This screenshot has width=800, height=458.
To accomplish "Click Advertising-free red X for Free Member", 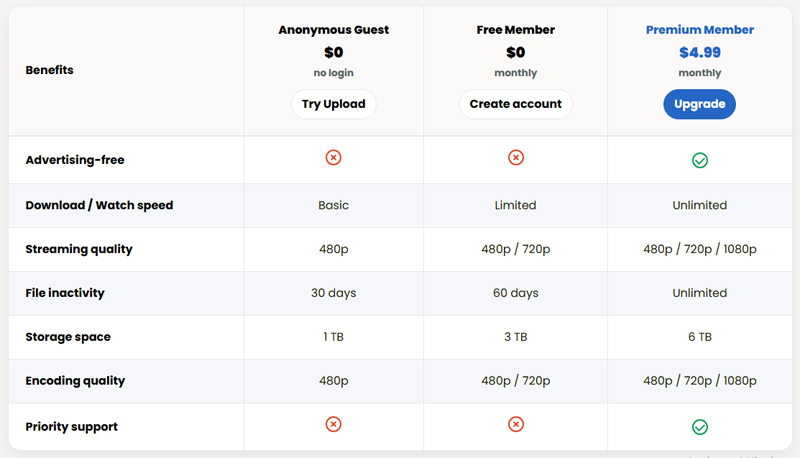I will [x=515, y=158].
